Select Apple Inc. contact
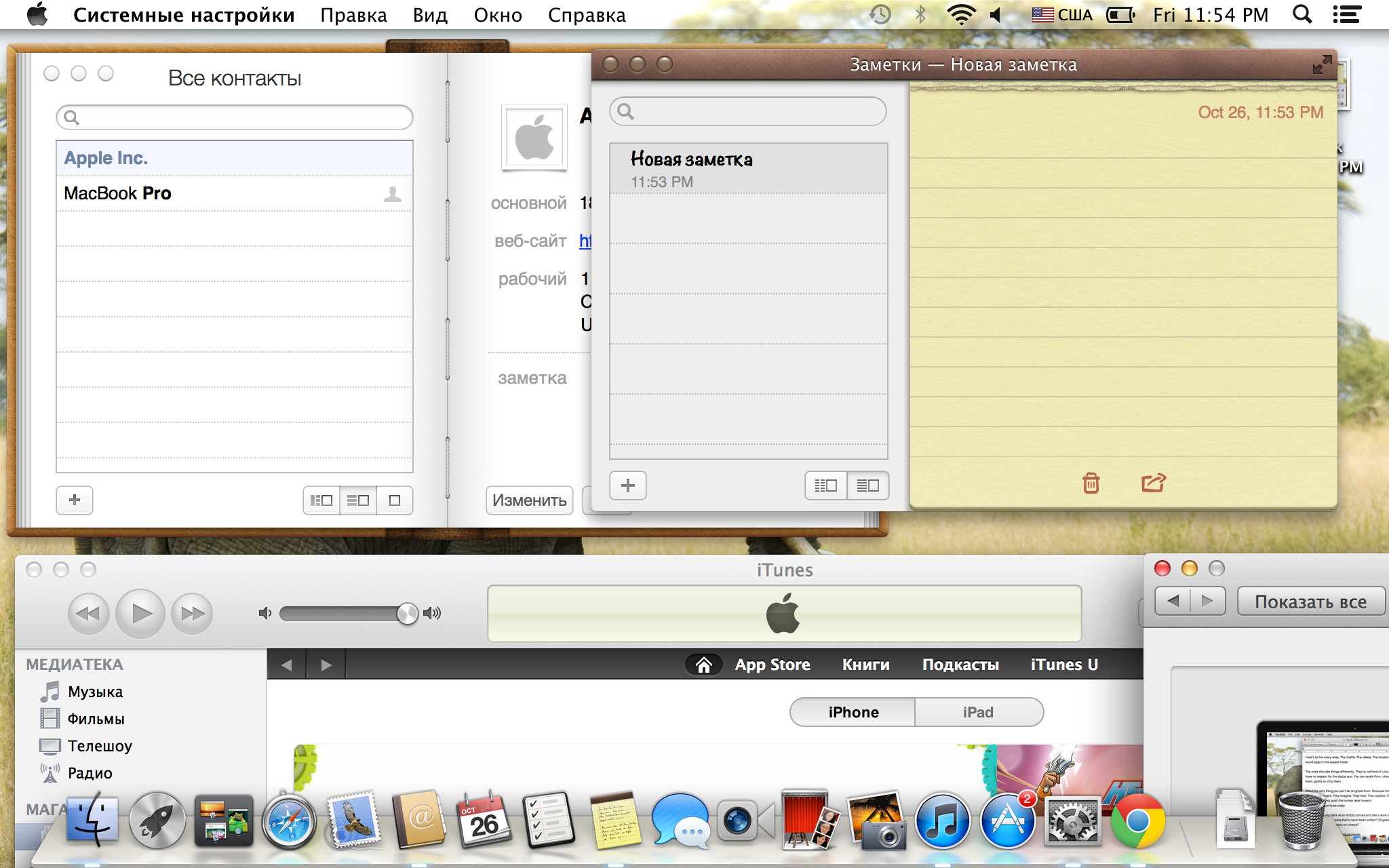Viewport: 1389px width, 868px height. click(235, 158)
